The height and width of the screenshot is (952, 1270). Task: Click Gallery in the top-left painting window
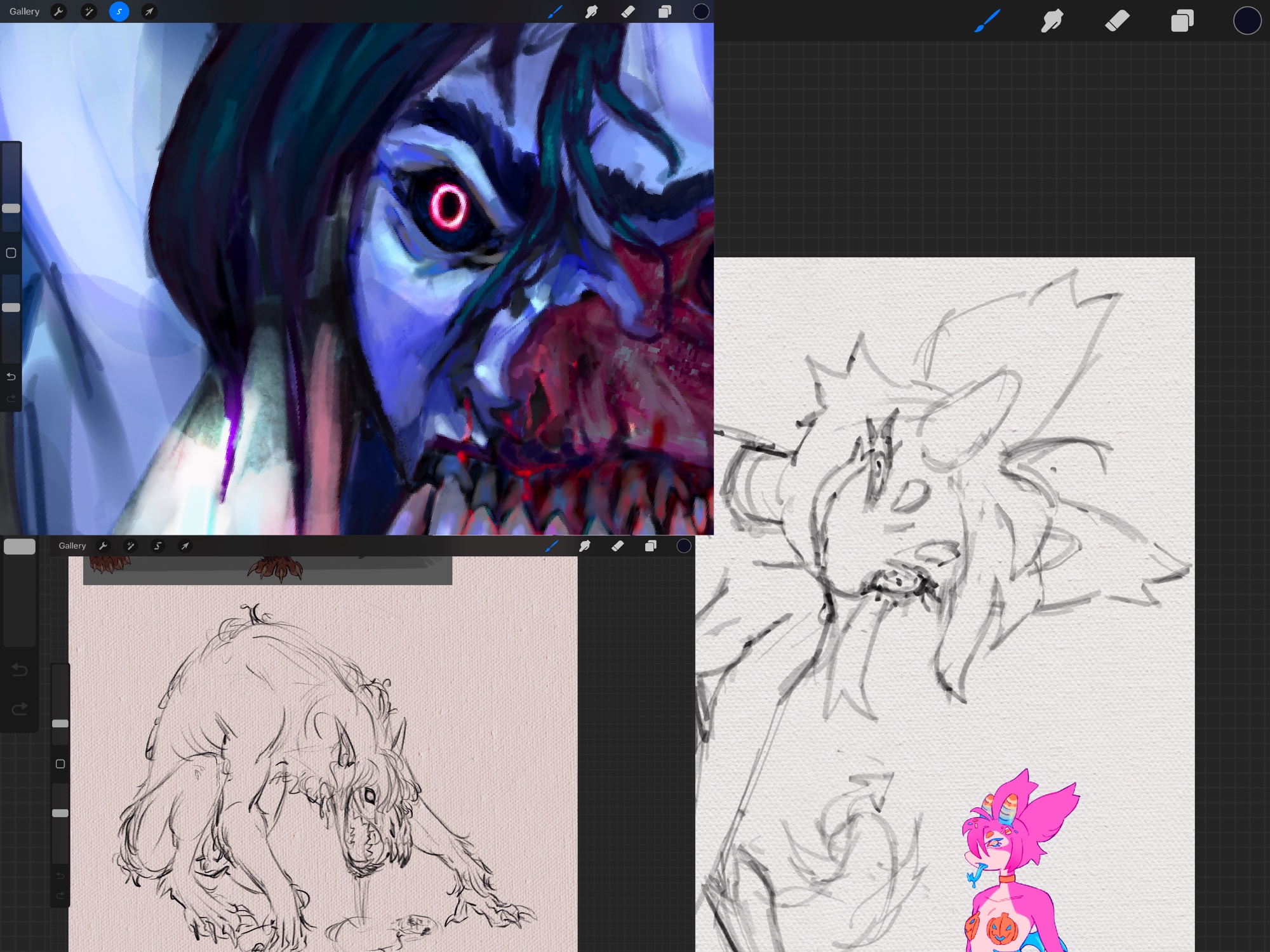click(25, 11)
